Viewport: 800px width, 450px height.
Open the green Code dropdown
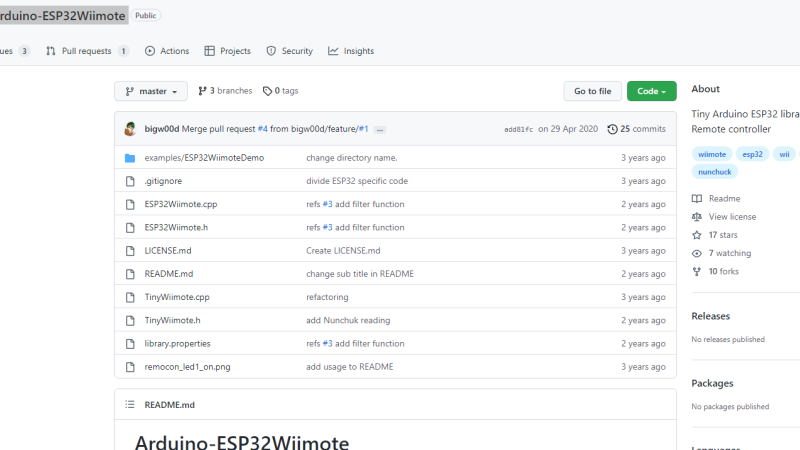(652, 91)
